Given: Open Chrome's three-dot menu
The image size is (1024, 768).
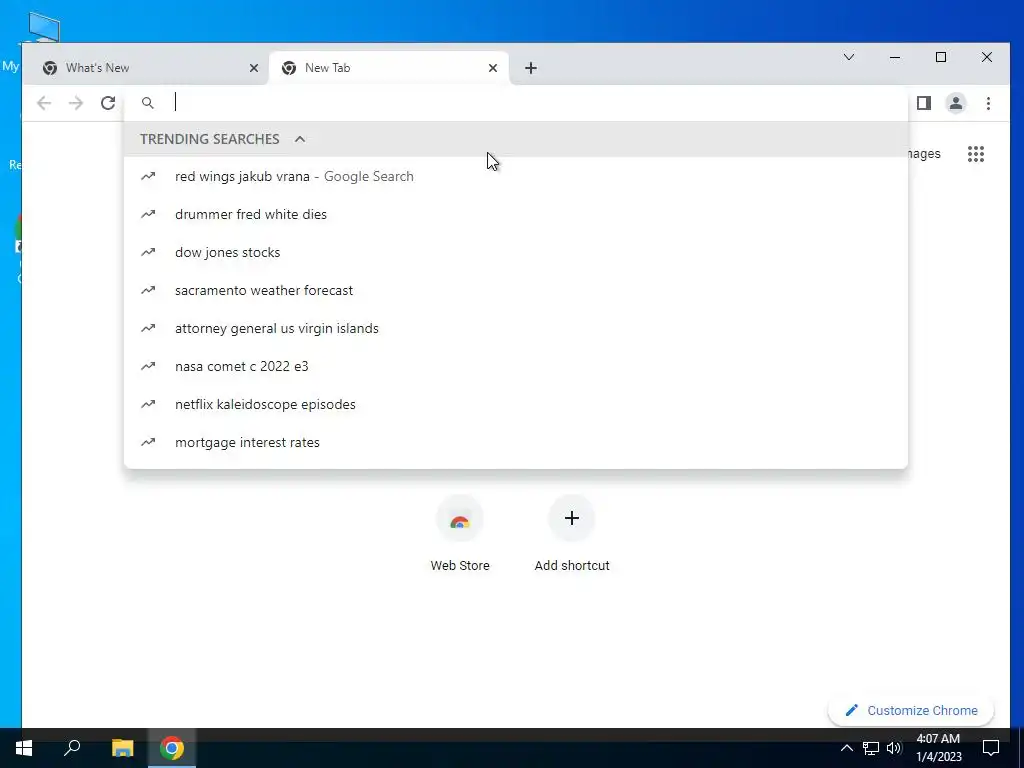Looking at the screenshot, I should point(988,103).
